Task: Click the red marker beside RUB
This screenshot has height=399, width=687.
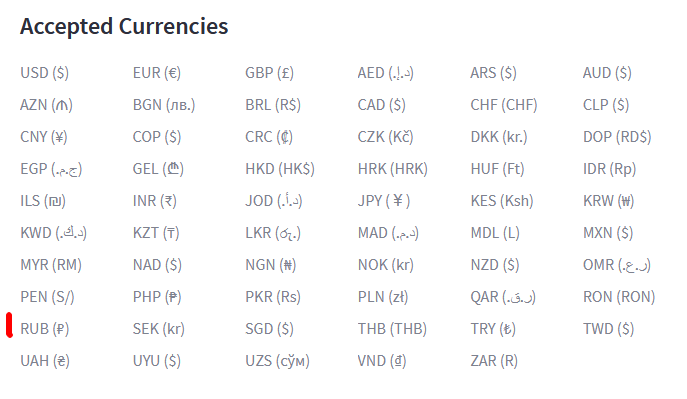Action: [x=9, y=325]
